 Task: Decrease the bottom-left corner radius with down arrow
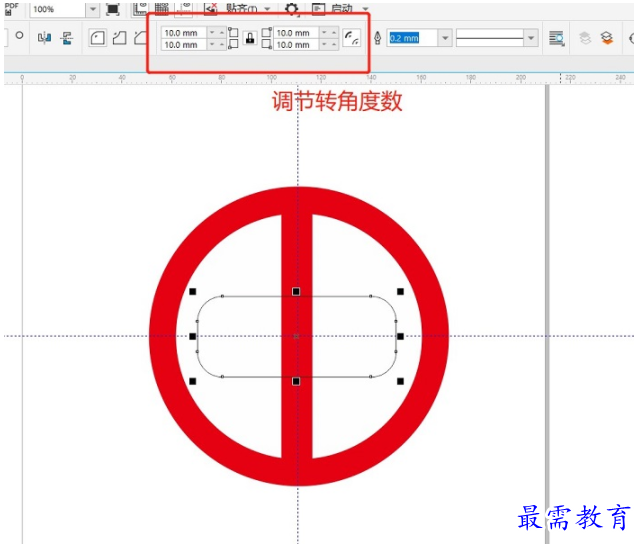click(x=212, y=44)
